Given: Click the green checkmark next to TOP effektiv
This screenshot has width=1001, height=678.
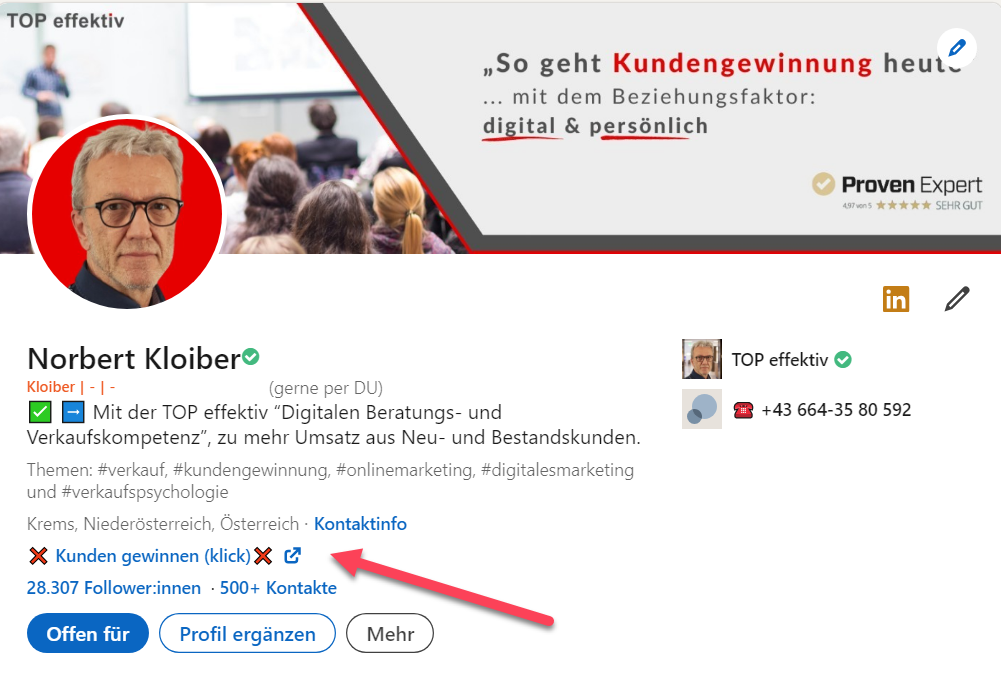Looking at the screenshot, I should pos(843,359).
